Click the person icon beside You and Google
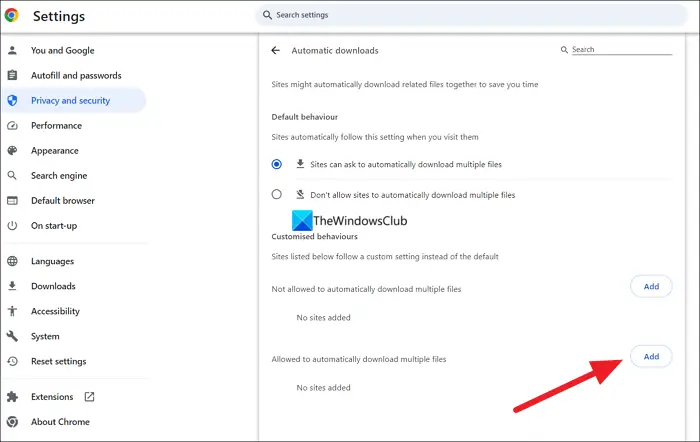700x442 pixels. [x=12, y=50]
